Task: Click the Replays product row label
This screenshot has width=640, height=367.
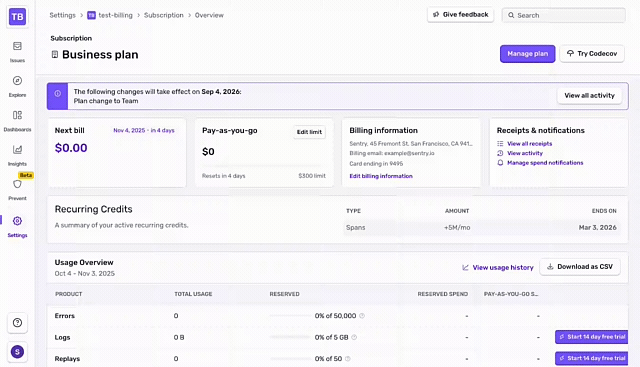Action: click(x=67, y=358)
